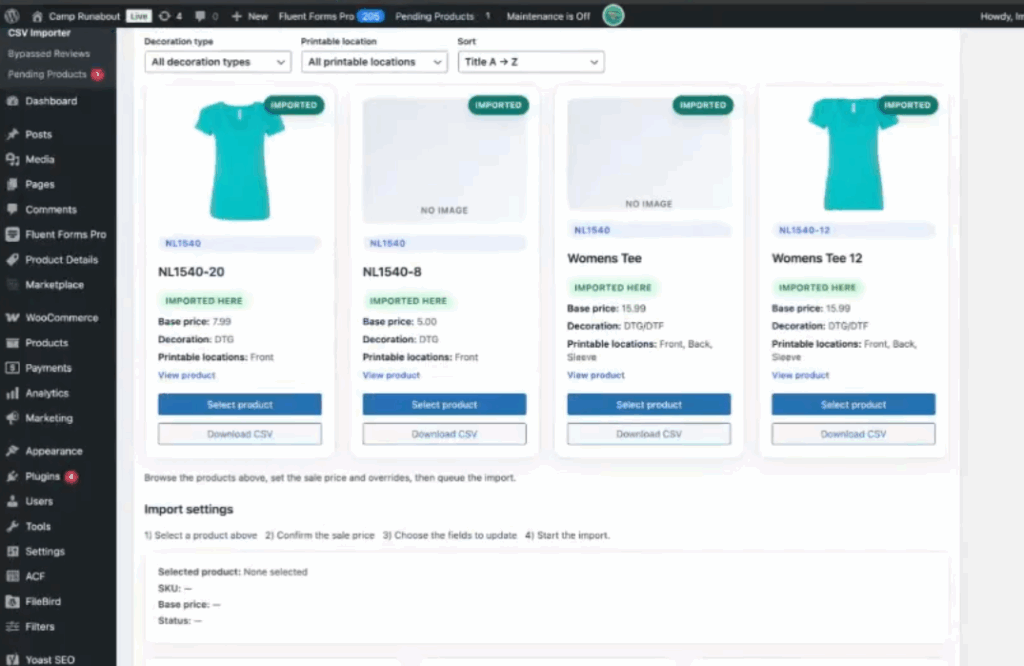
Task: Open the printable locations dropdown
Action: tap(374, 62)
